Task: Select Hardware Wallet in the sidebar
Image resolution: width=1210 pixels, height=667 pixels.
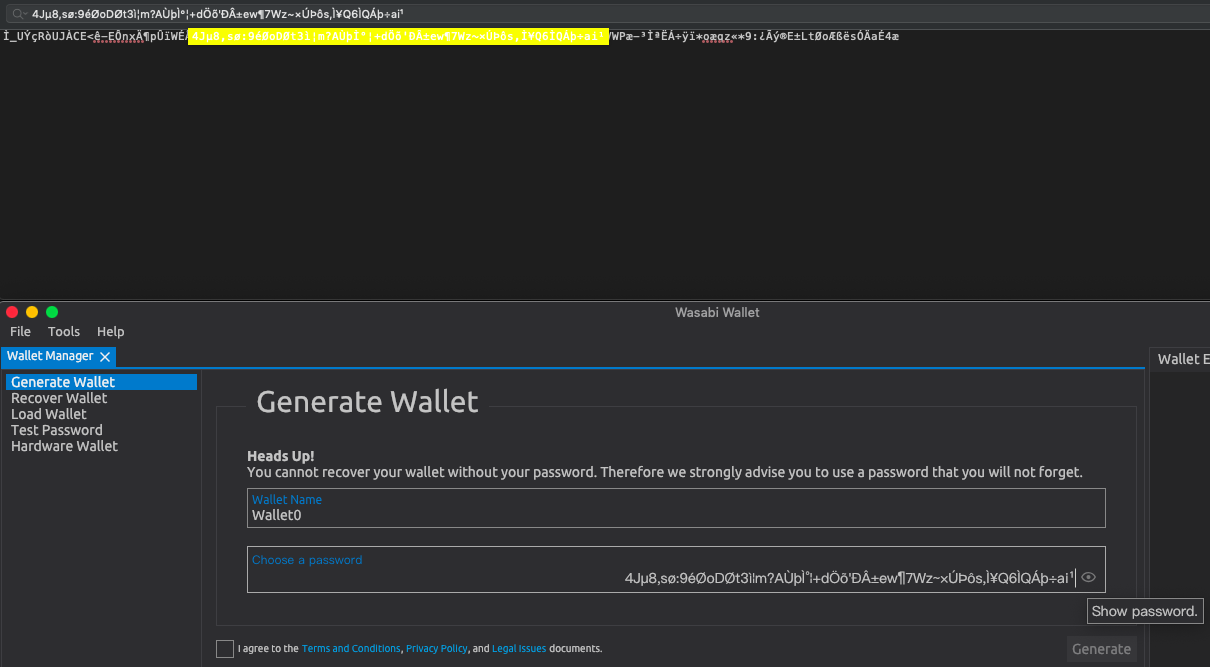Action: click(x=64, y=446)
